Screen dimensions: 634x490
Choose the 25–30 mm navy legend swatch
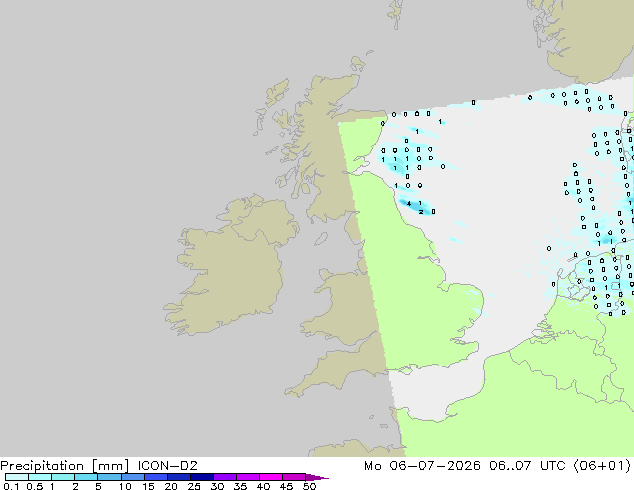201,477
